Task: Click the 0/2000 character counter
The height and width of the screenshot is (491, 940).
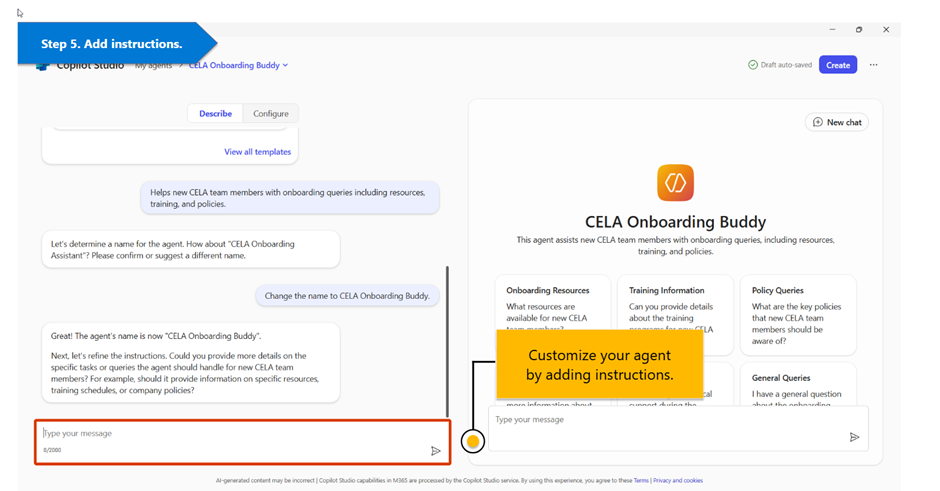Action: 52,450
